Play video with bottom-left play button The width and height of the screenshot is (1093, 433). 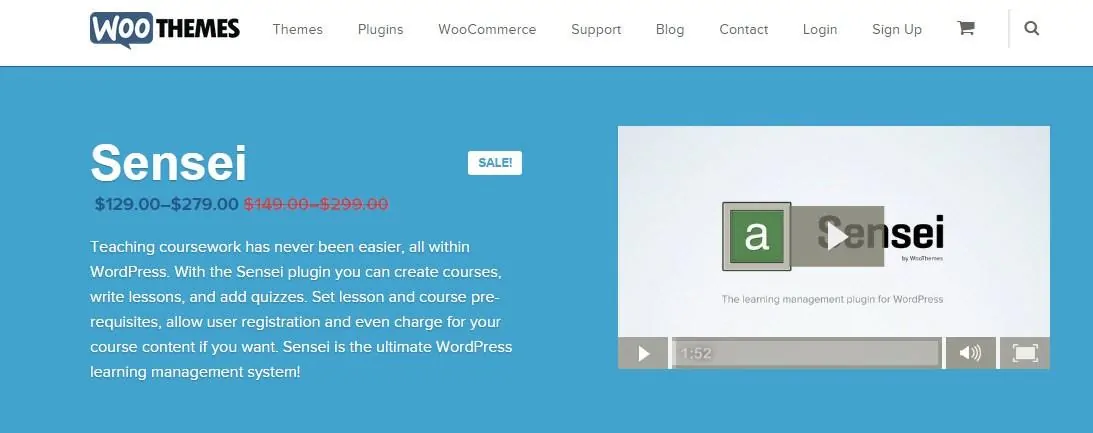coord(643,354)
